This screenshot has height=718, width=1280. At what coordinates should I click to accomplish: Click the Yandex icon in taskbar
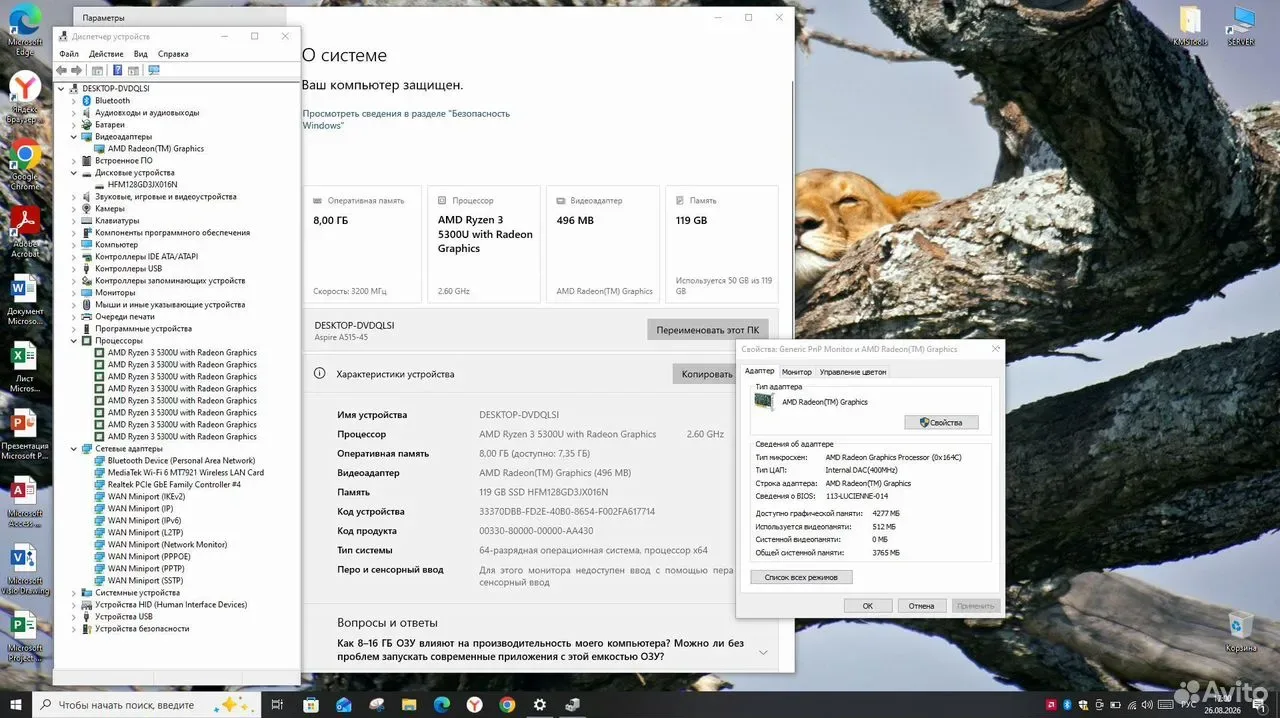(475, 704)
